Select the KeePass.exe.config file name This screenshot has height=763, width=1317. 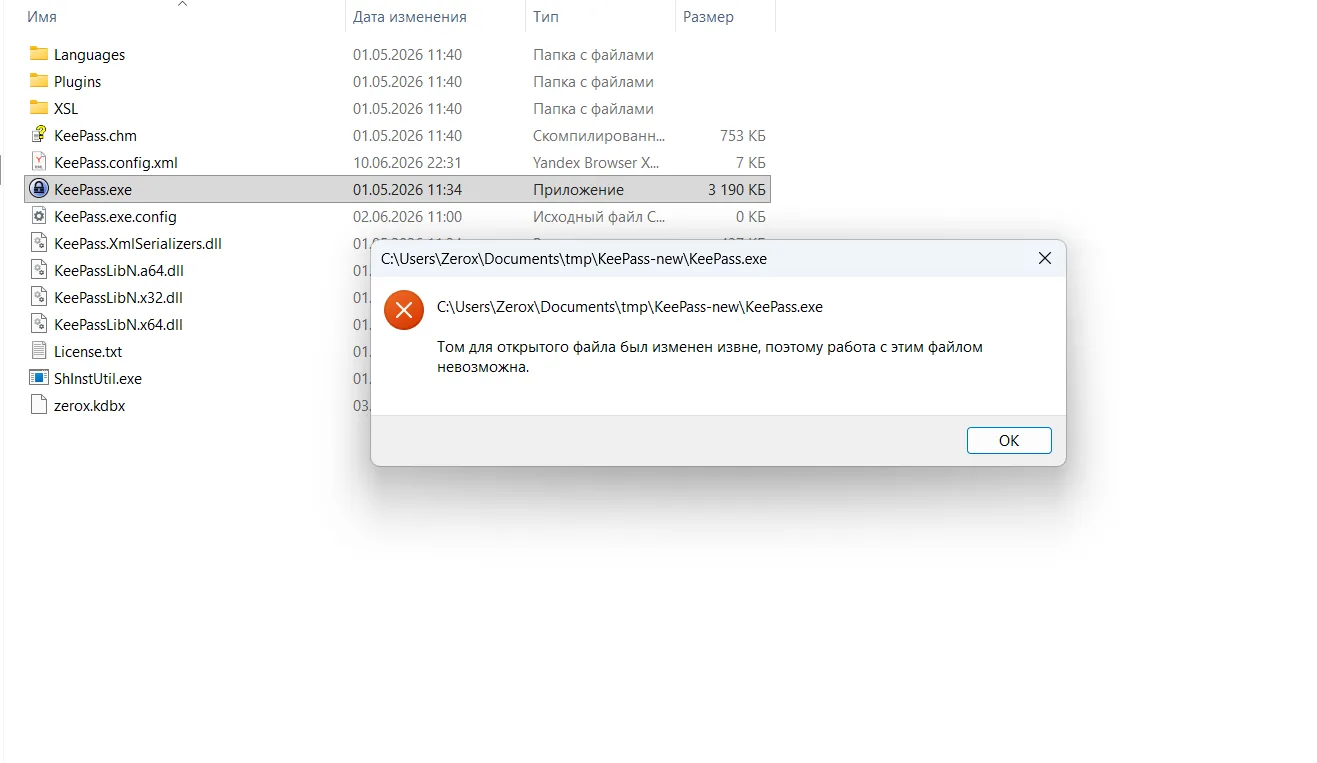coord(116,217)
